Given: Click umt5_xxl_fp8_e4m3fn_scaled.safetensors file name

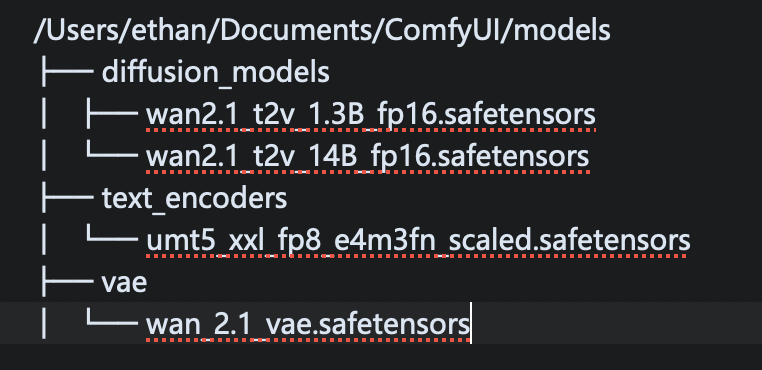Looking at the screenshot, I should tap(418, 240).
